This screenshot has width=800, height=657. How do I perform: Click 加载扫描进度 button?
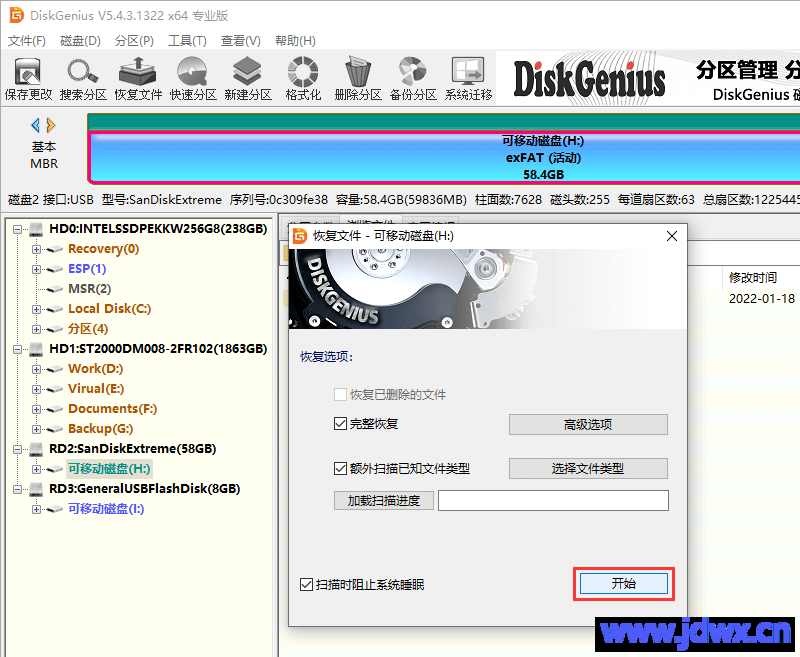coord(384,500)
